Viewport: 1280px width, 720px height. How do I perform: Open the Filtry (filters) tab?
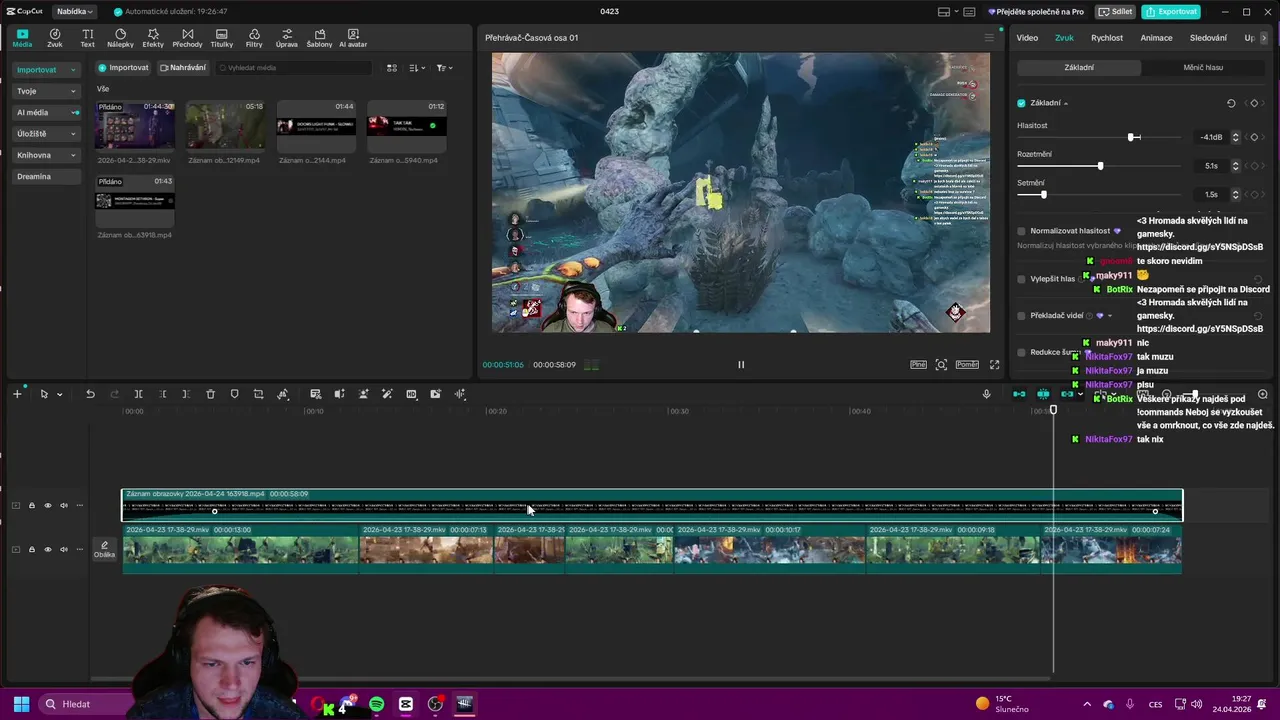[x=254, y=38]
